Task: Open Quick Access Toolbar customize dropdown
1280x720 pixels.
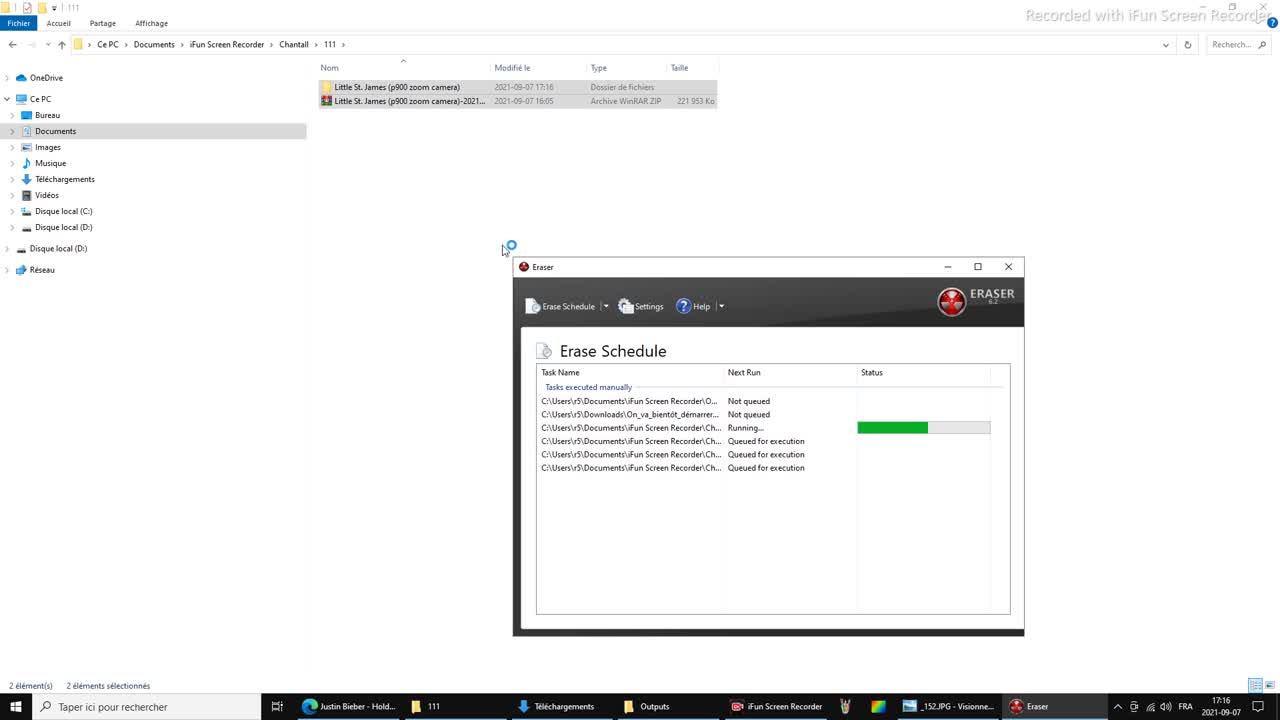Action: [x=55, y=7]
